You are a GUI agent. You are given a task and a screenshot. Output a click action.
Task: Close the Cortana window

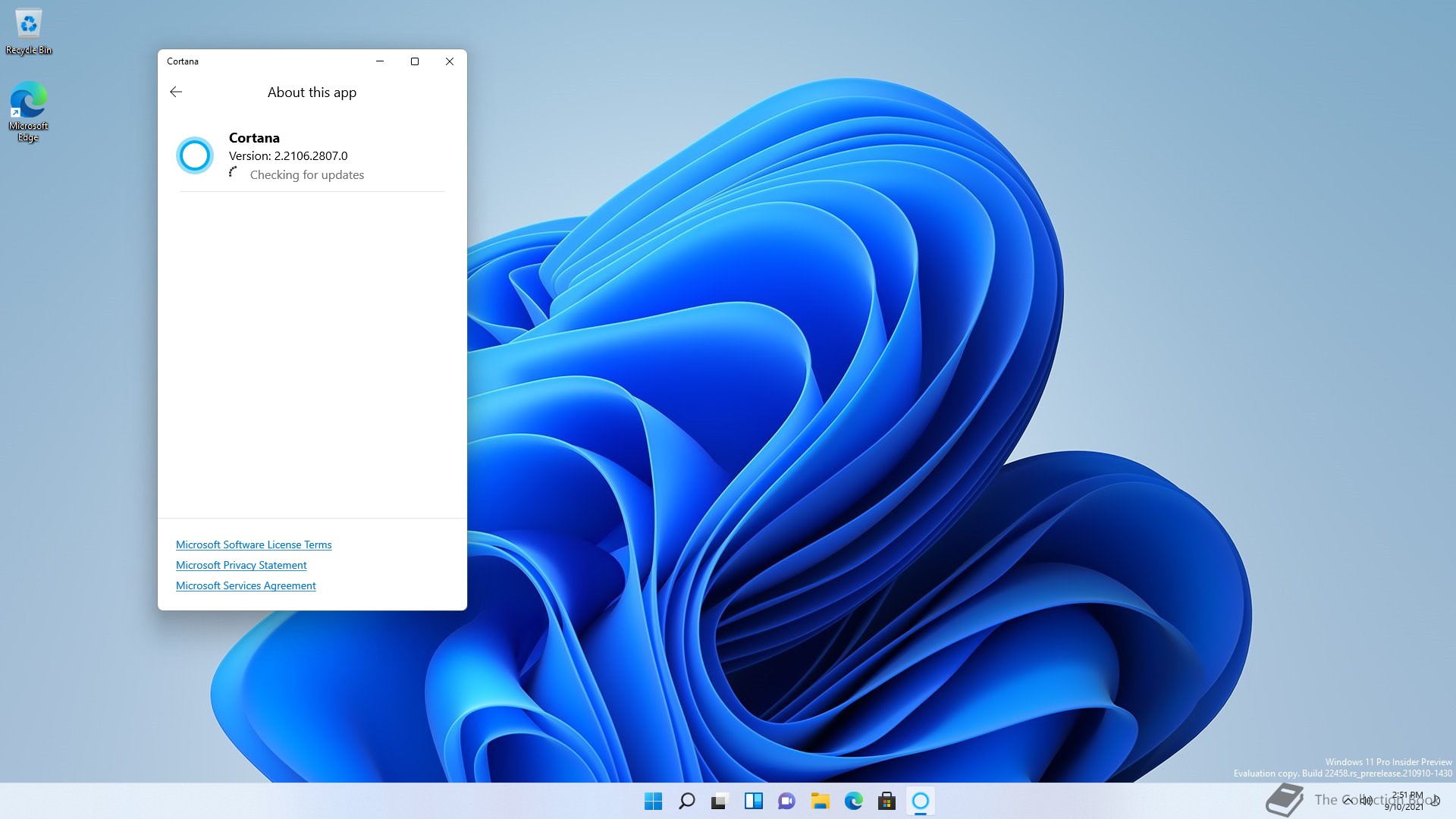450,61
